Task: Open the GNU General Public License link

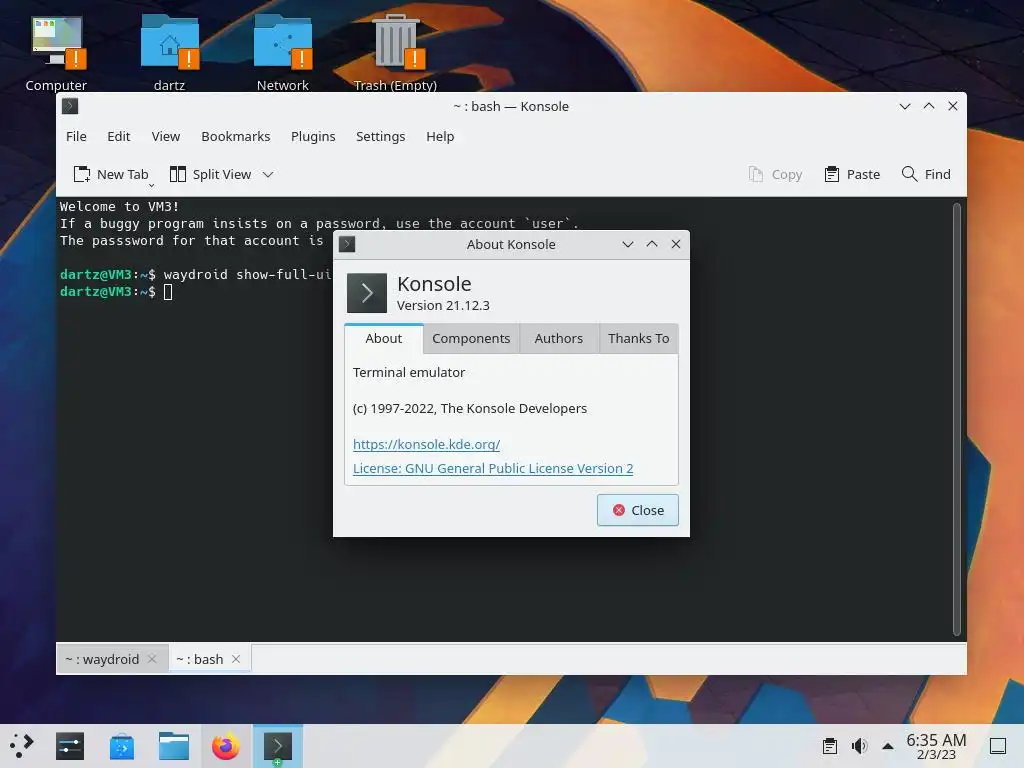Action: 493,468
